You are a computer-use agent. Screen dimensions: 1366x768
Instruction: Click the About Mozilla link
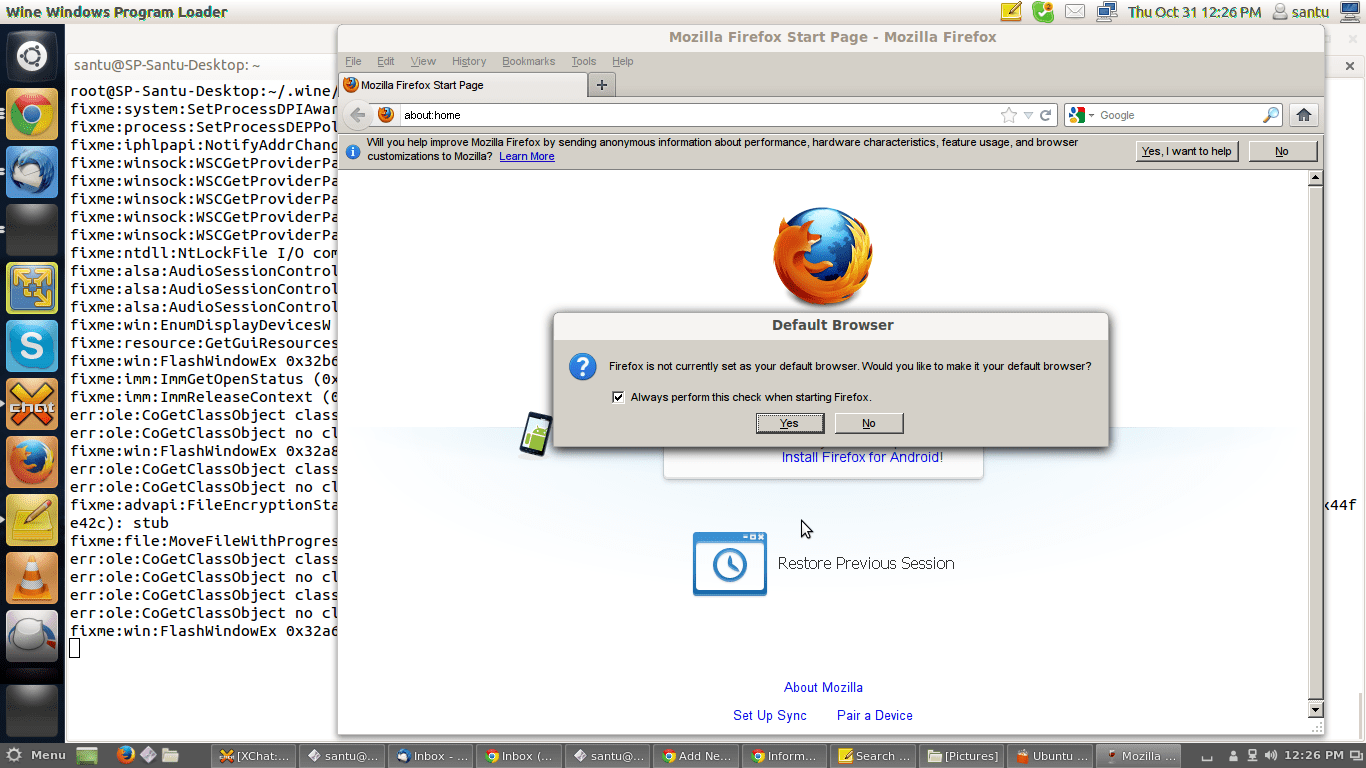point(823,687)
